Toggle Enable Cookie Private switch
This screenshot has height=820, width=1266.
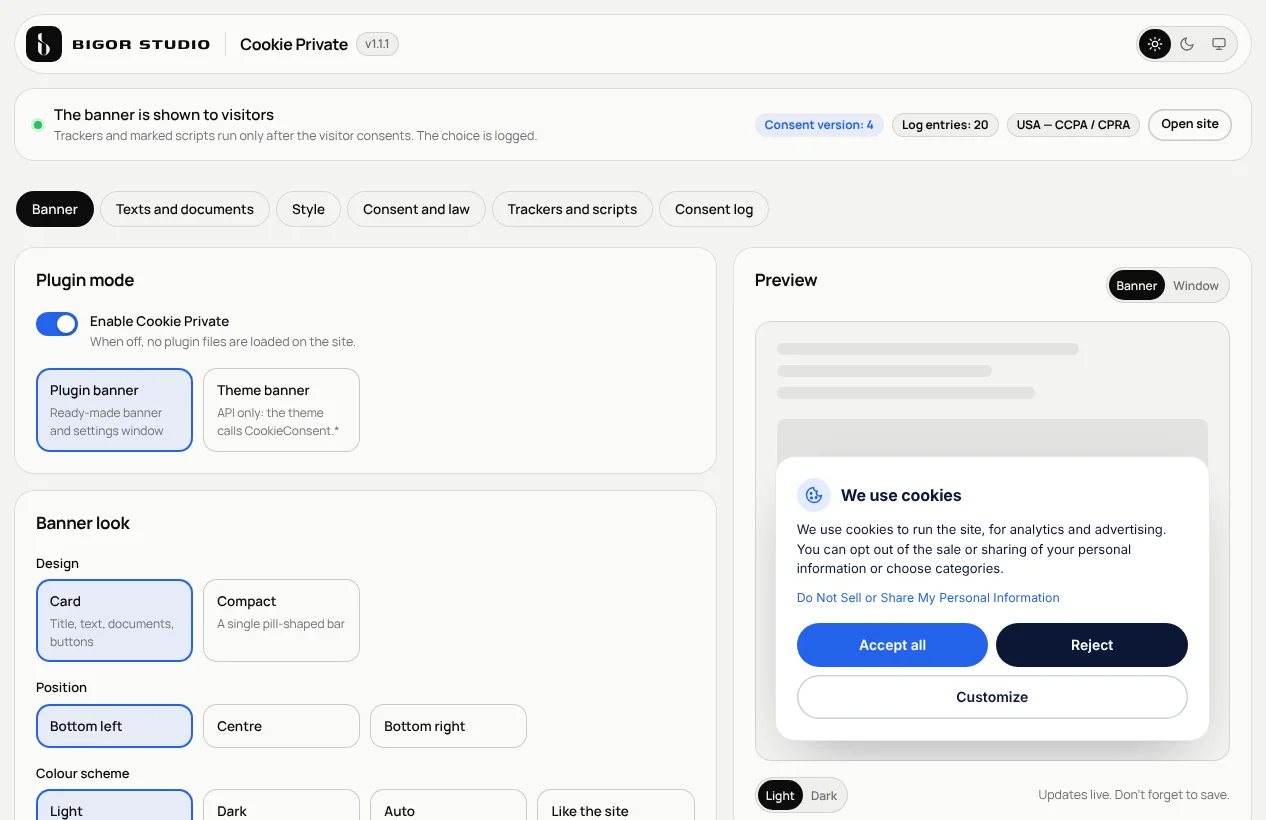(x=57, y=324)
